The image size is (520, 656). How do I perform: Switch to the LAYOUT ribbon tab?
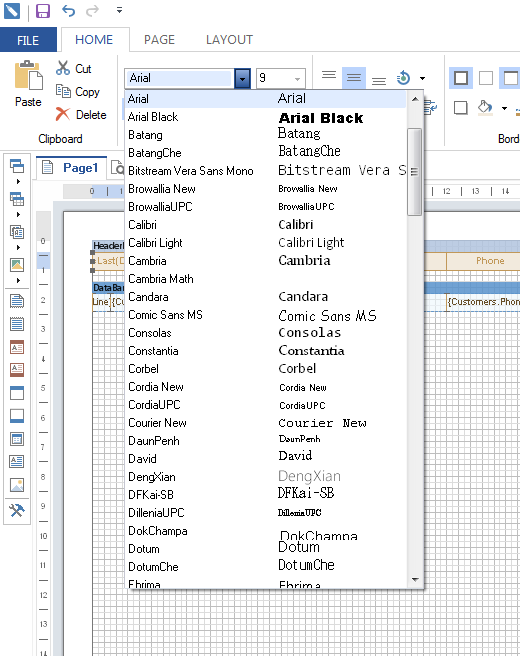pyautogui.click(x=229, y=40)
